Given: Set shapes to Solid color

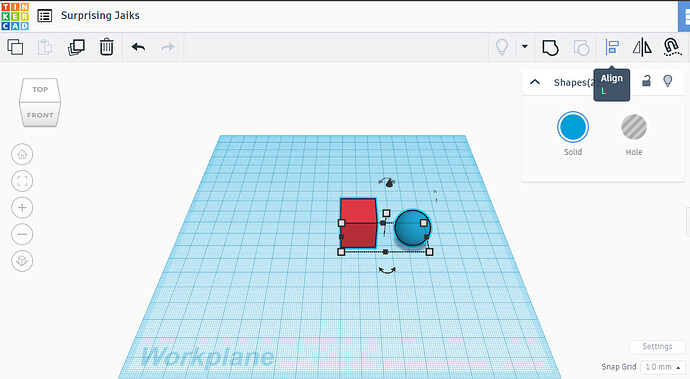Looking at the screenshot, I should [573, 127].
